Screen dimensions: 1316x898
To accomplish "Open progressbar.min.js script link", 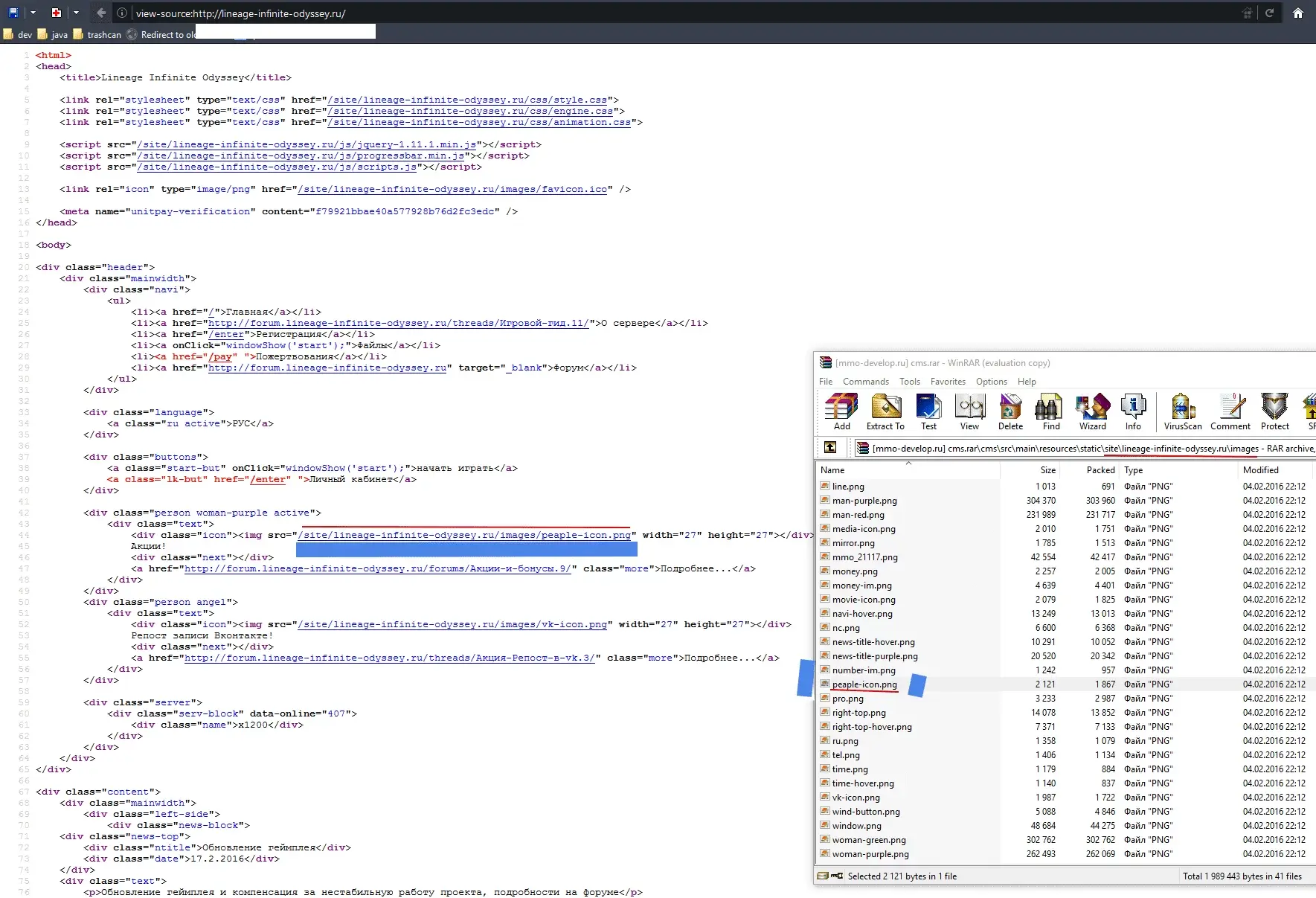I will [x=301, y=155].
